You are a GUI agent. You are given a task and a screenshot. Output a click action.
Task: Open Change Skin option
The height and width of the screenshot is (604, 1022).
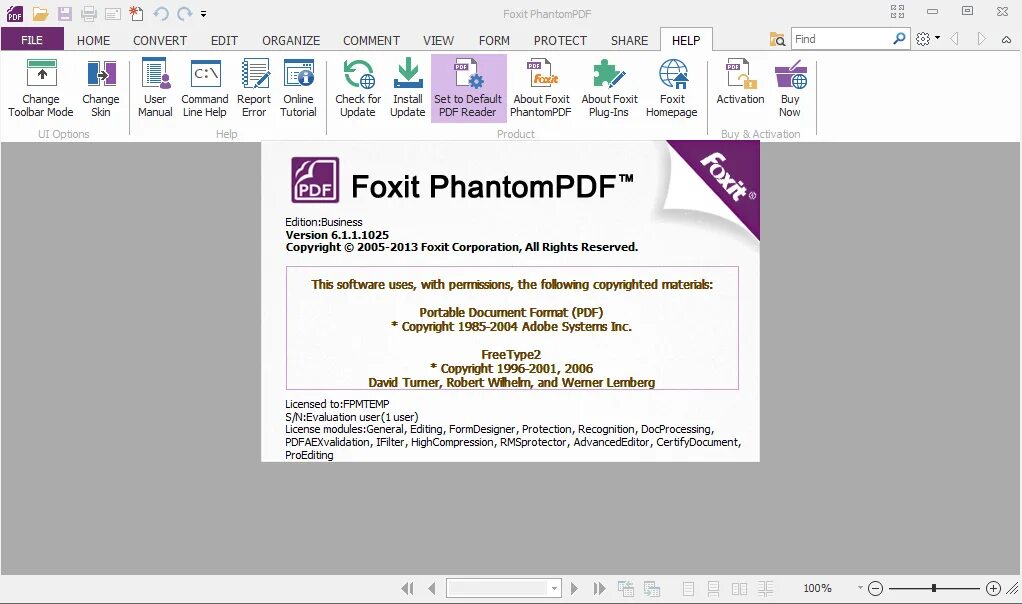[x=100, y=88]
